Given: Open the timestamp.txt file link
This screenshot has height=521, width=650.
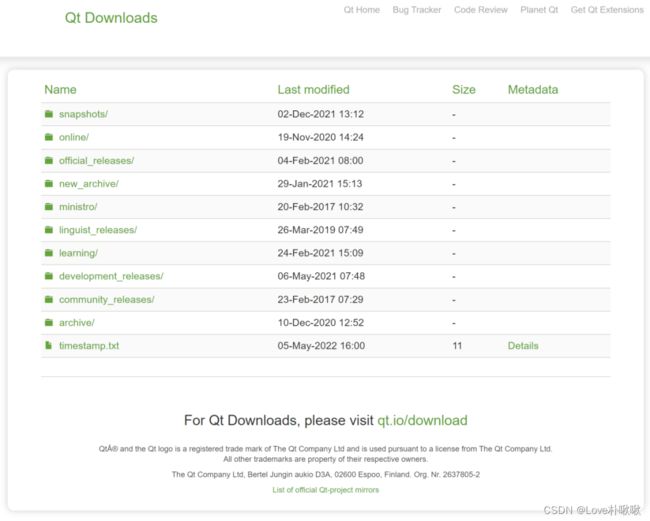Looking at the screenshot, I should point(89,346).
